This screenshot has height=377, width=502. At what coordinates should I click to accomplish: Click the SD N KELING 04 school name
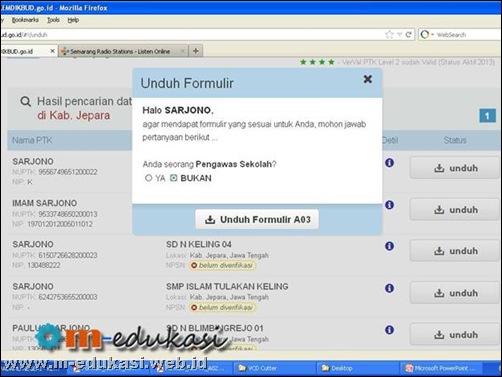(199, 244)
